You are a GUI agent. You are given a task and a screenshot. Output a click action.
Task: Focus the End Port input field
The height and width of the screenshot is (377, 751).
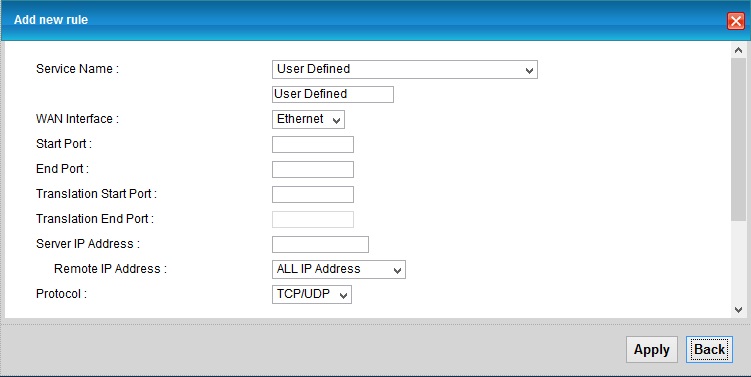click(x=313, y=169)
